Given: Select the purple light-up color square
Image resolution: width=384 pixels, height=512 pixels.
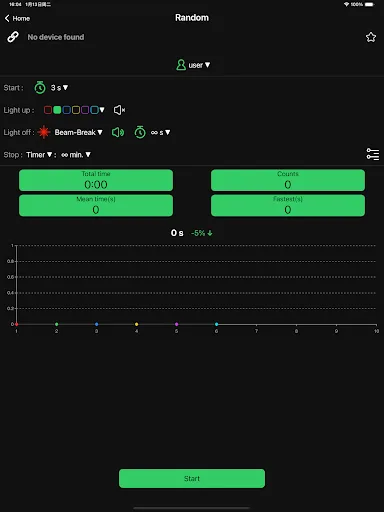Looking at the screenshot, I should (85, 110).
